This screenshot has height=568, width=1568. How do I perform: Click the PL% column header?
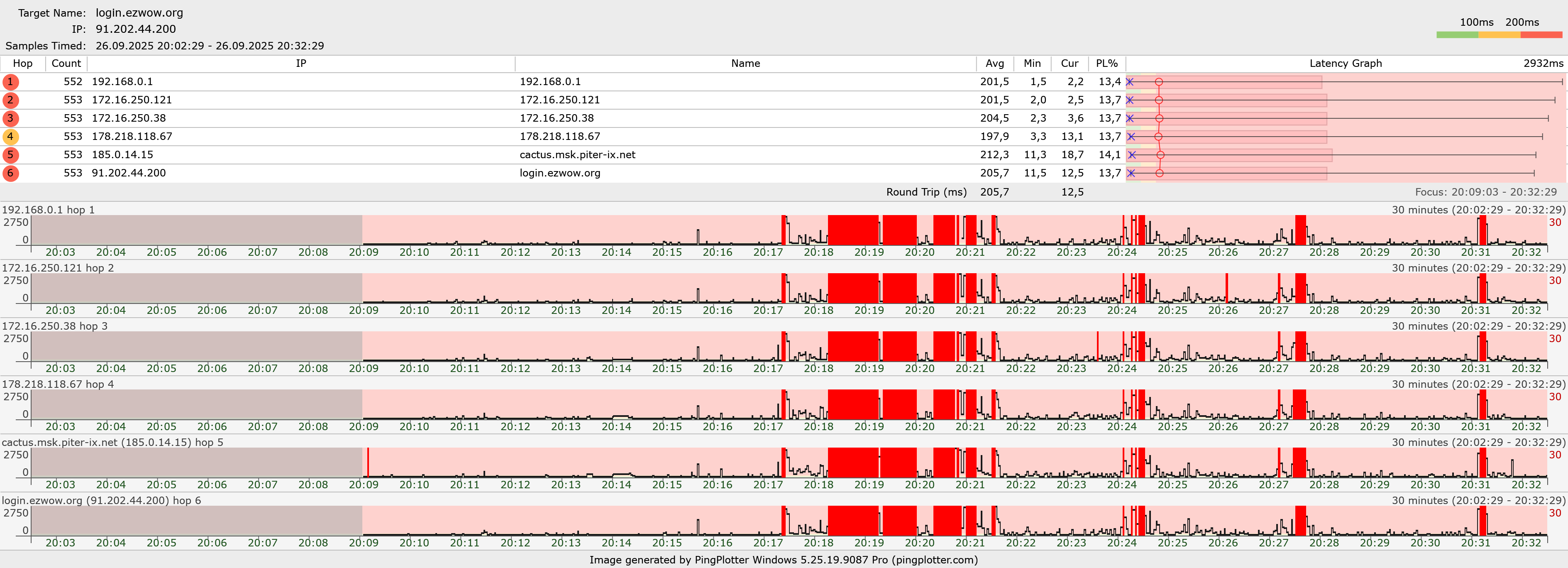(x=1106, y=63)
